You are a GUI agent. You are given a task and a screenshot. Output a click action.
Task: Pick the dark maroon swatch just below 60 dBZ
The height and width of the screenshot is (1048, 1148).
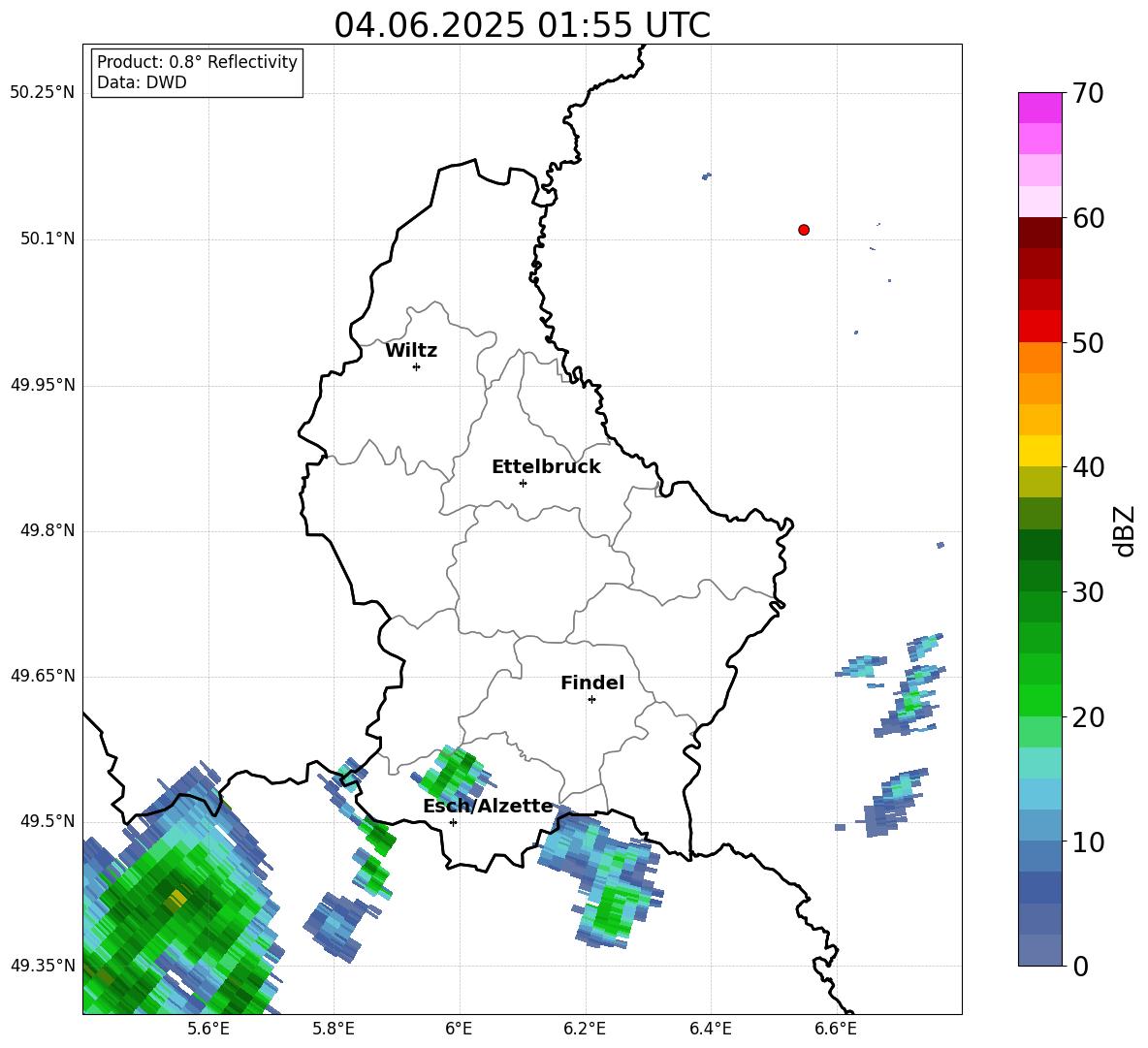point(1039,233)
